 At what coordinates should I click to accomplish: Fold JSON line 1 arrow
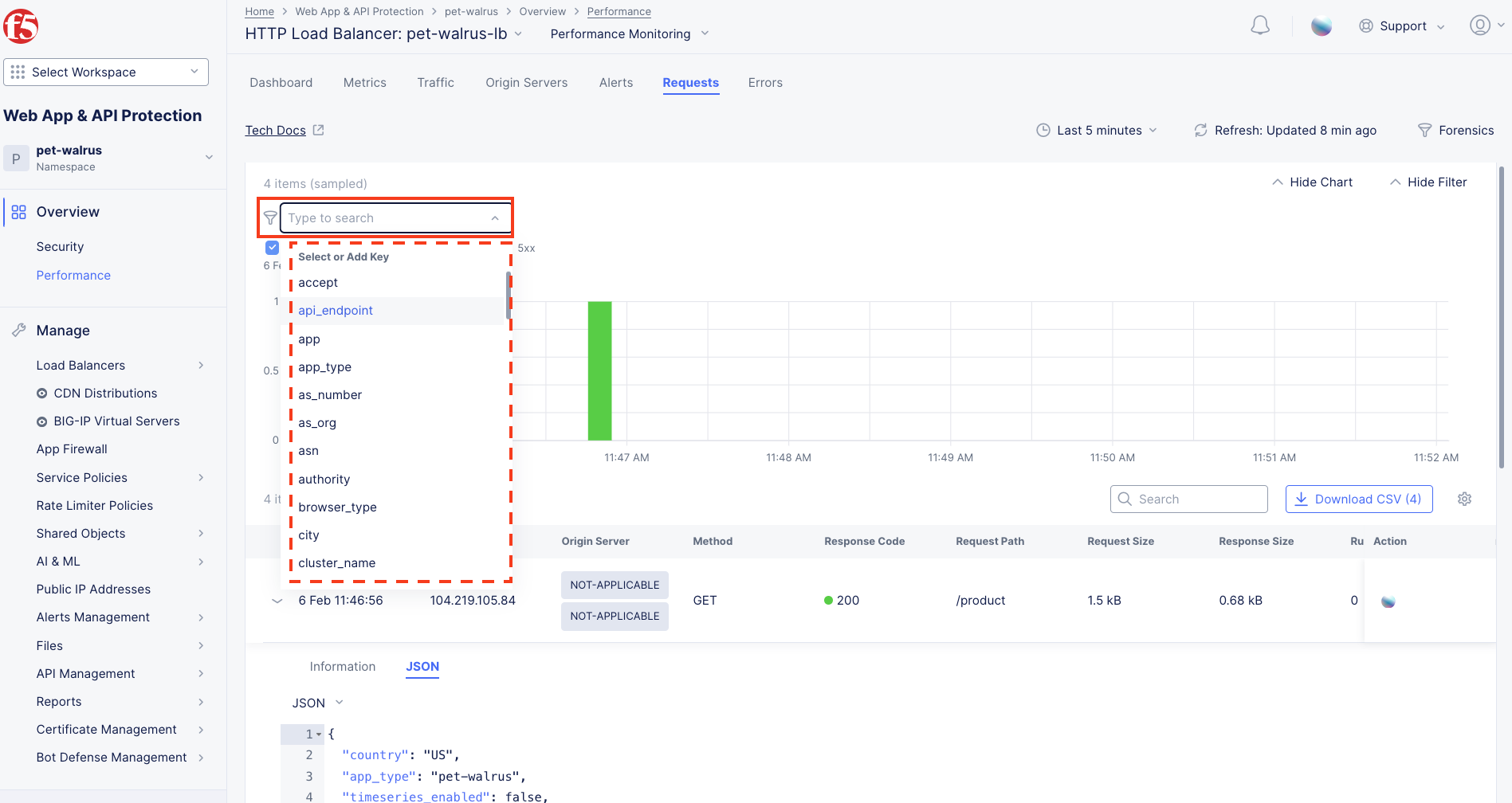tap(319, 734)
